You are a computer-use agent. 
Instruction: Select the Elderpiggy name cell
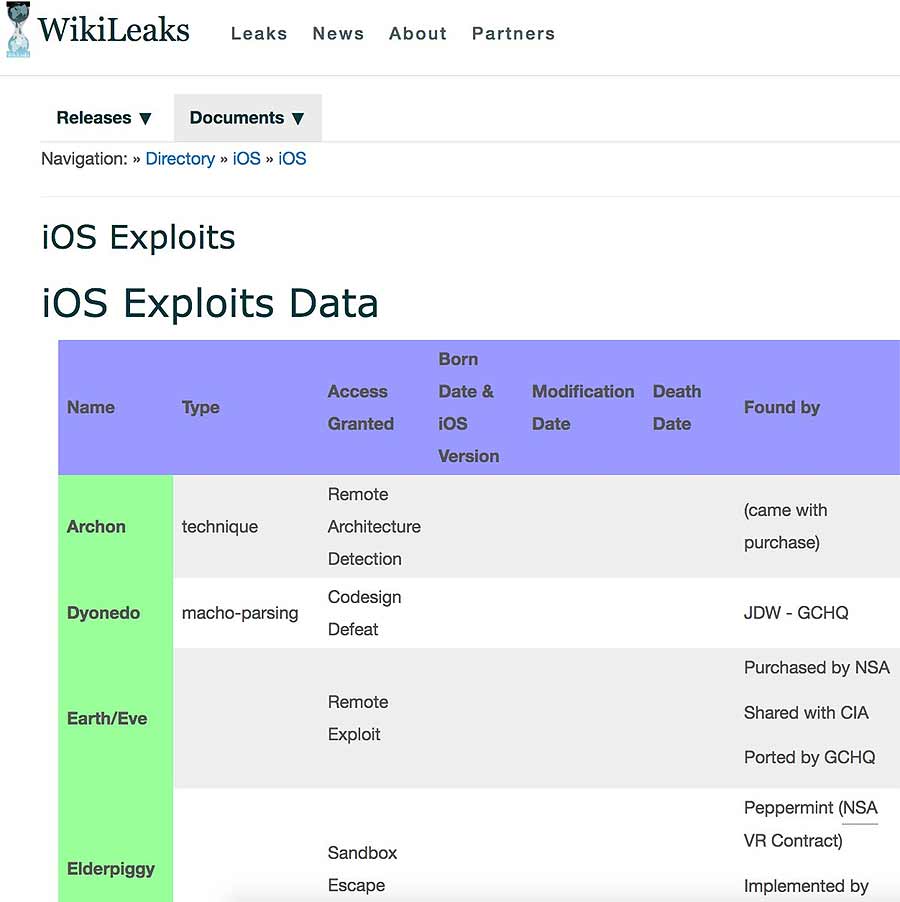[x=116, y=845]
